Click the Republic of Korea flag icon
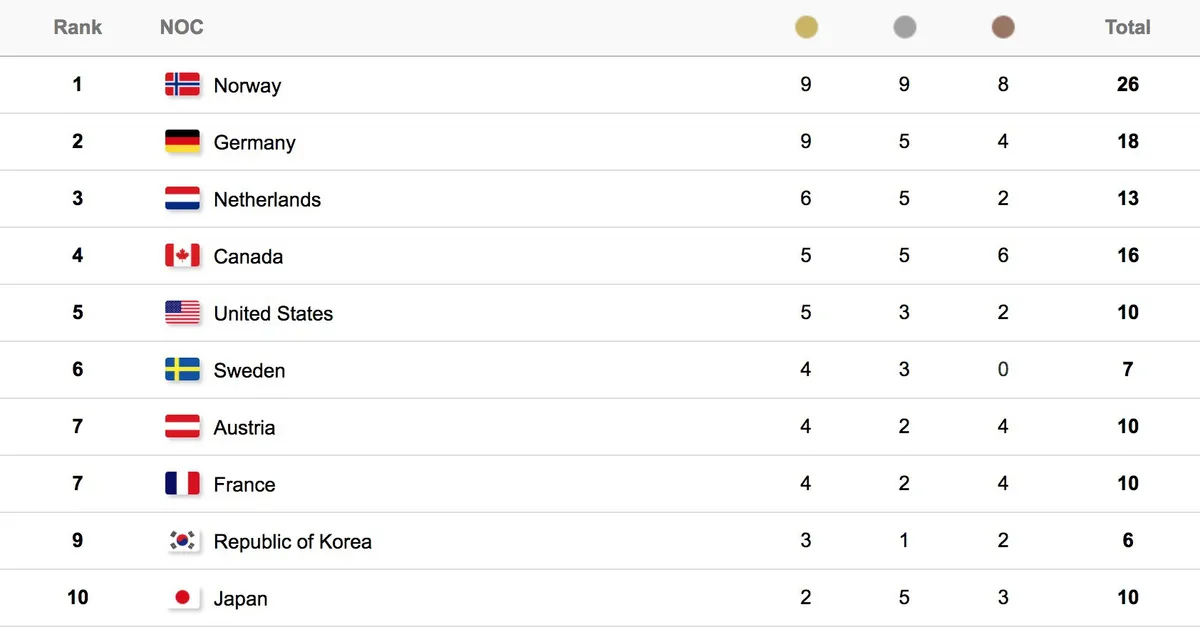Viewport: 1200px width, 634px height. [x=182, y=540]
